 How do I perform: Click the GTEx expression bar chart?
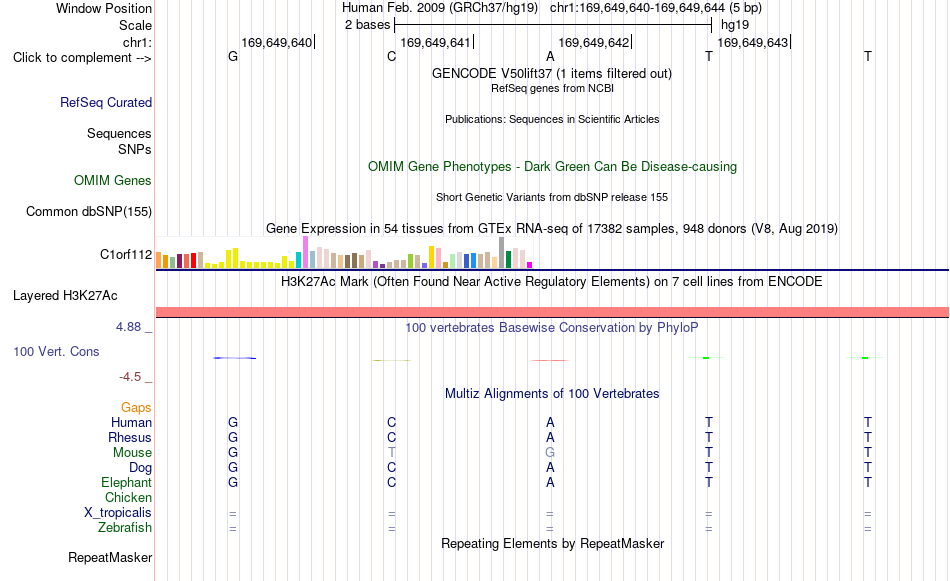pos(344,253)
